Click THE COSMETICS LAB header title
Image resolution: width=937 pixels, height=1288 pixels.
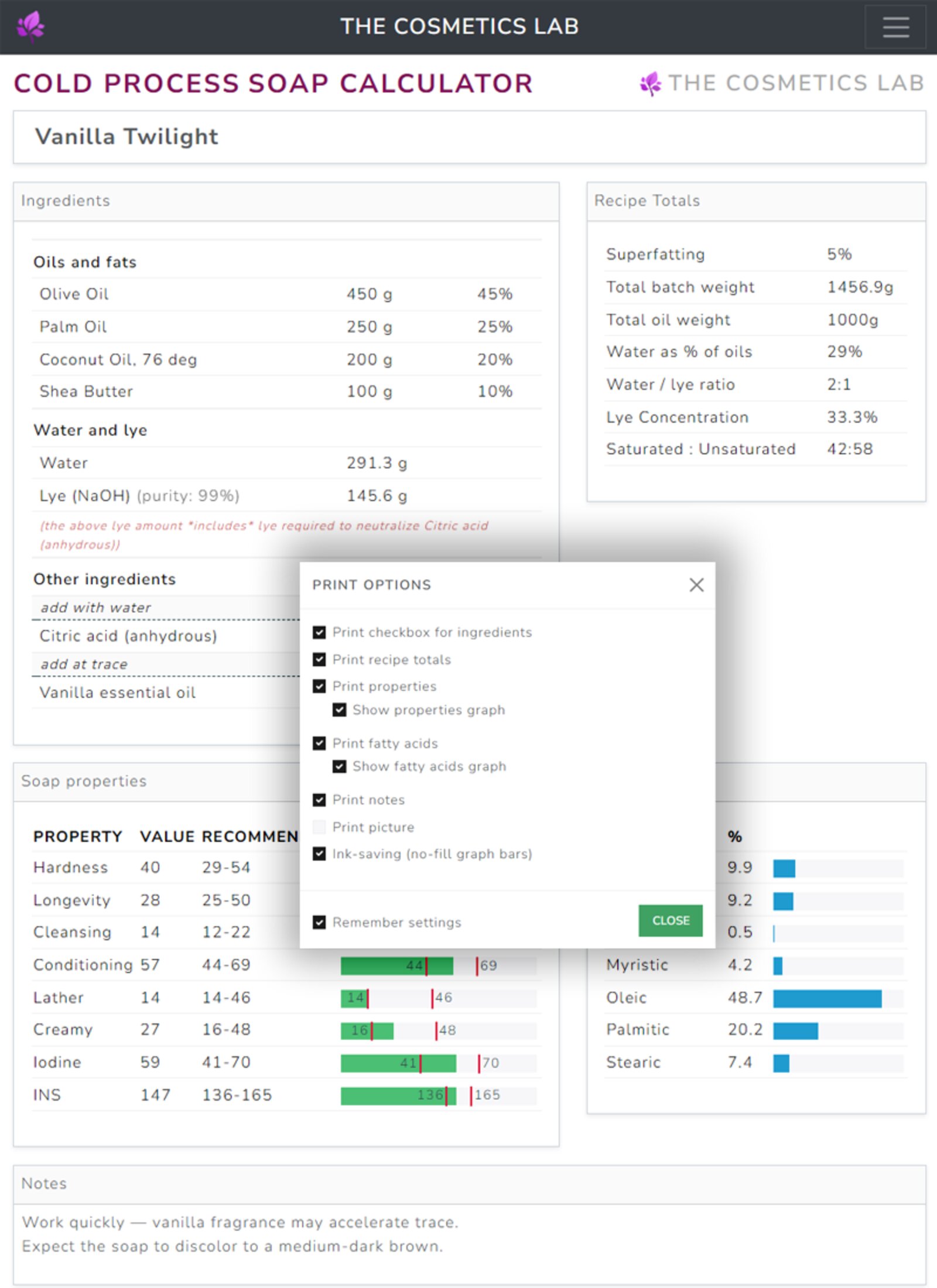[x=459, y=26]
